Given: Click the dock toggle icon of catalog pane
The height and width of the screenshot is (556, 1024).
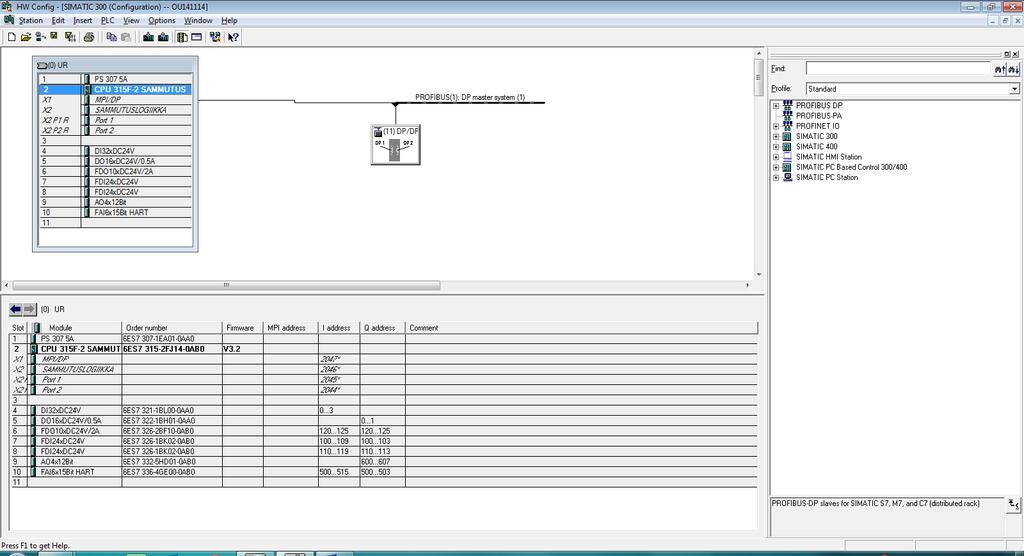Looking at the screenshot, I should click(x=1007, y=54).
